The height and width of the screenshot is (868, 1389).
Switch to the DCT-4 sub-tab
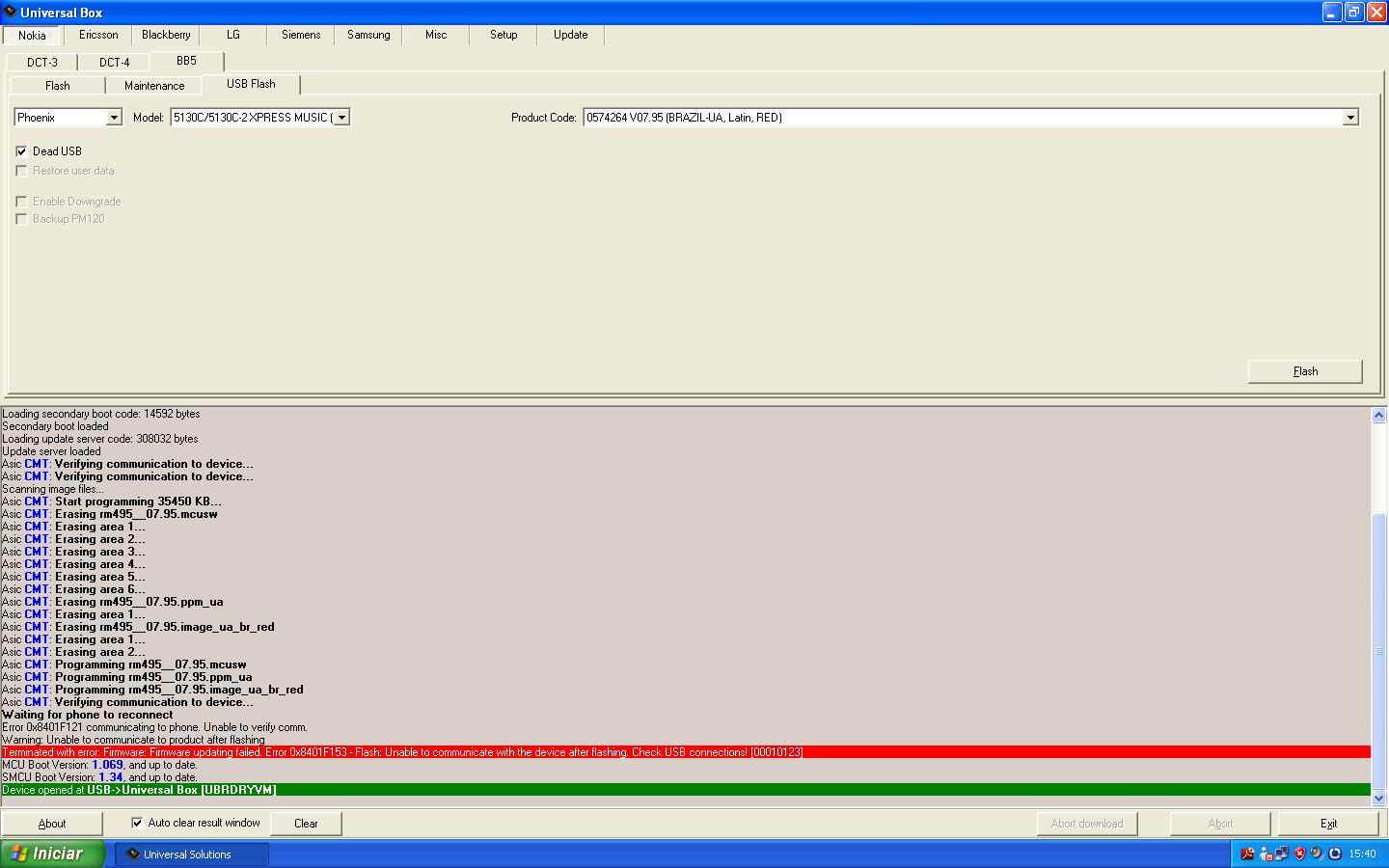tap(114, 63)
